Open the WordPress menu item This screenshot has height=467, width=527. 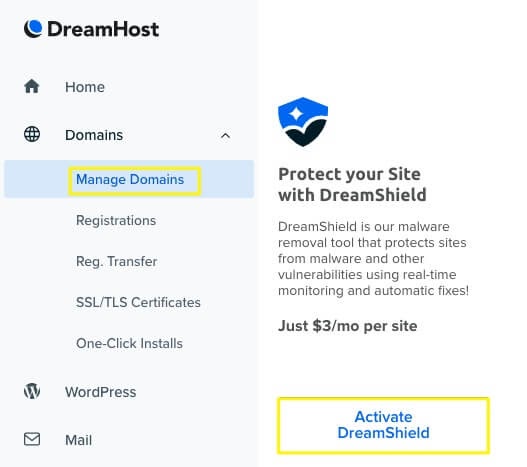[100, 392]
